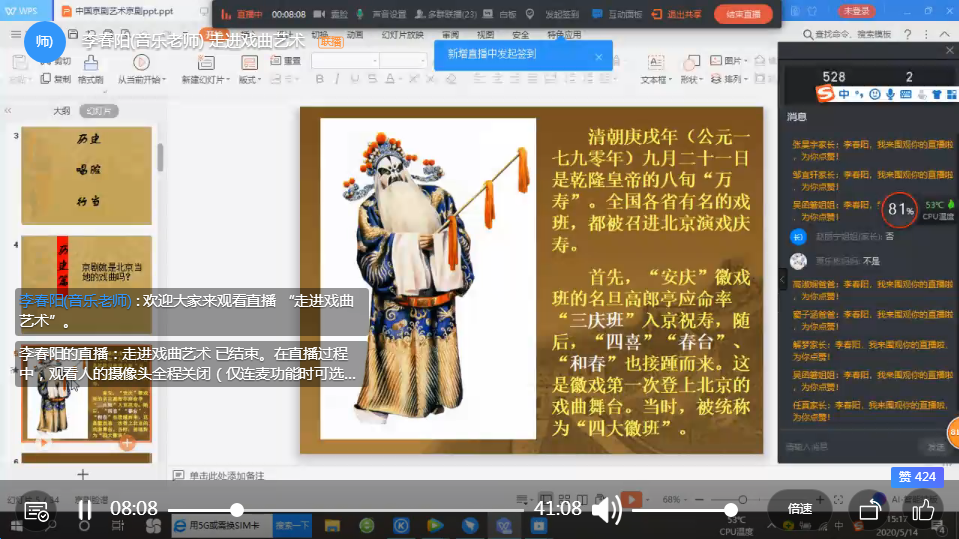Open the 视图 view tab
This screenshot has height=539, width=959.
[x=485, y=35]
